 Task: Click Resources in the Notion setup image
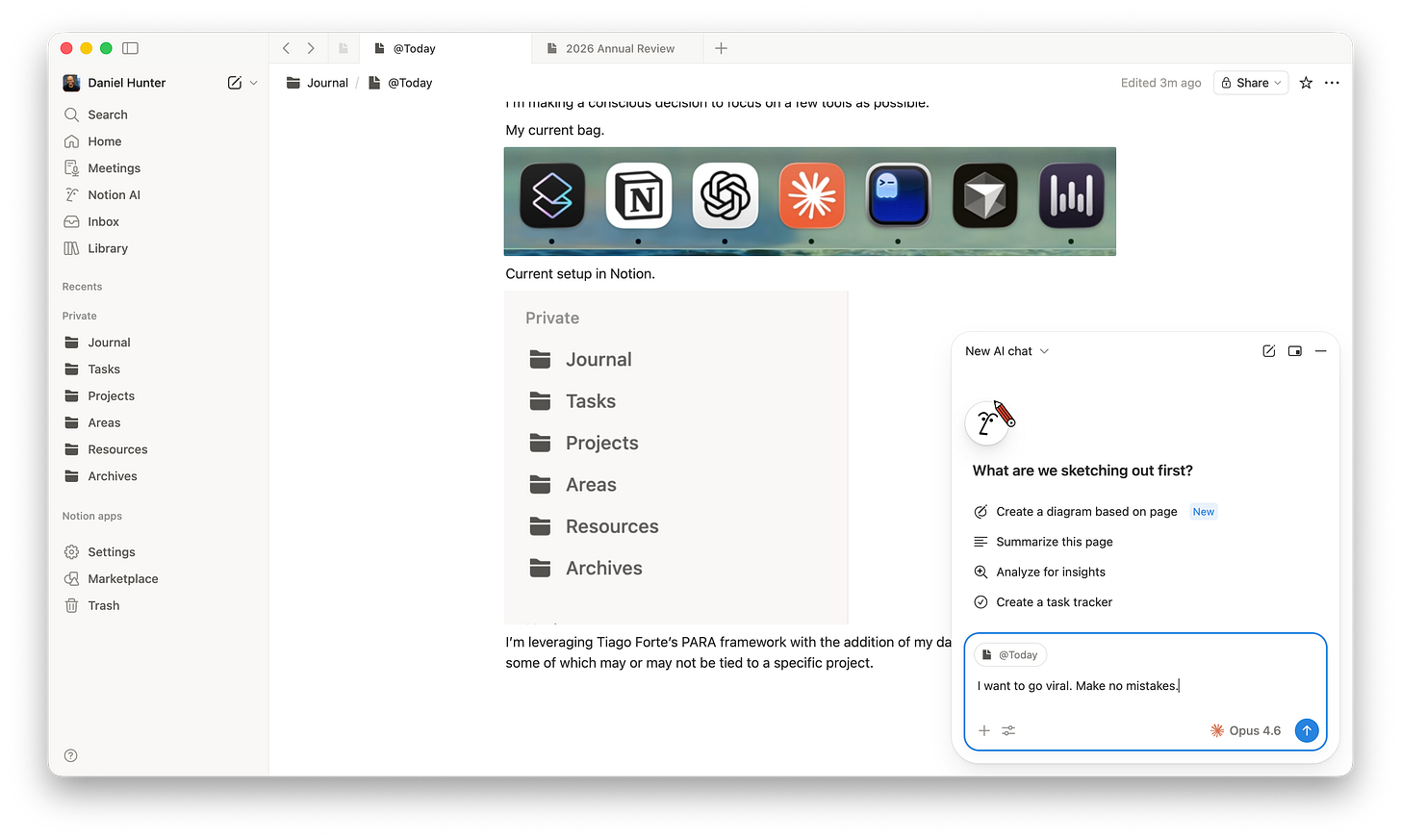(x=595, y=527)
